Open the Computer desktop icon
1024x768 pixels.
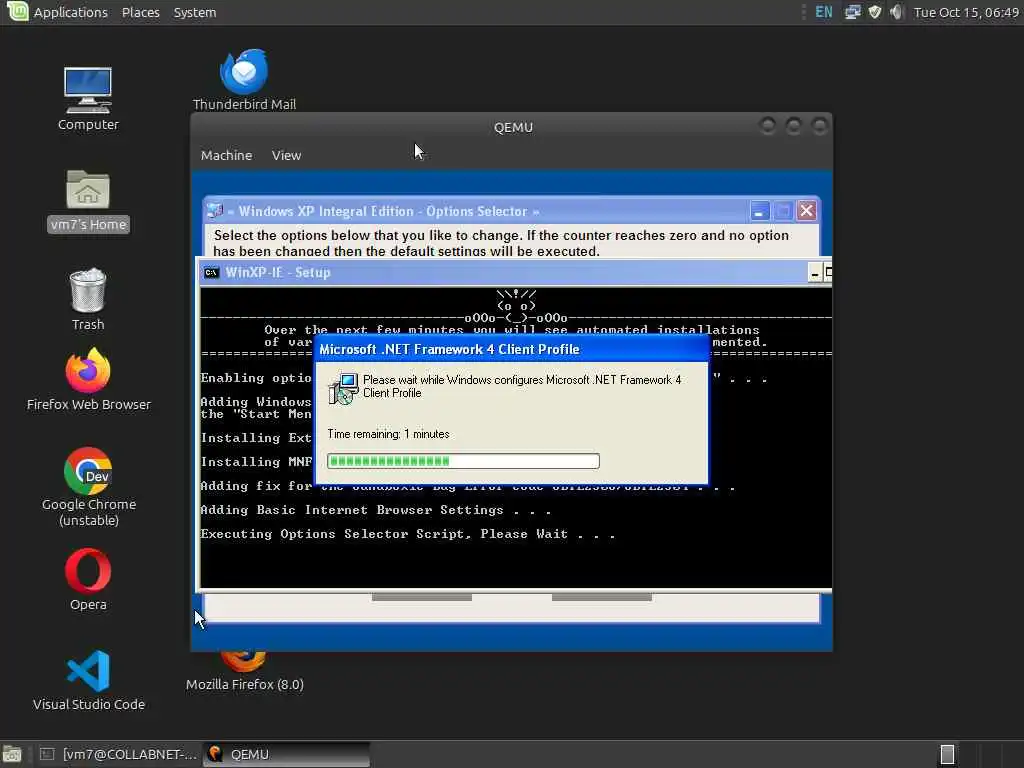(x=88, y=90)
